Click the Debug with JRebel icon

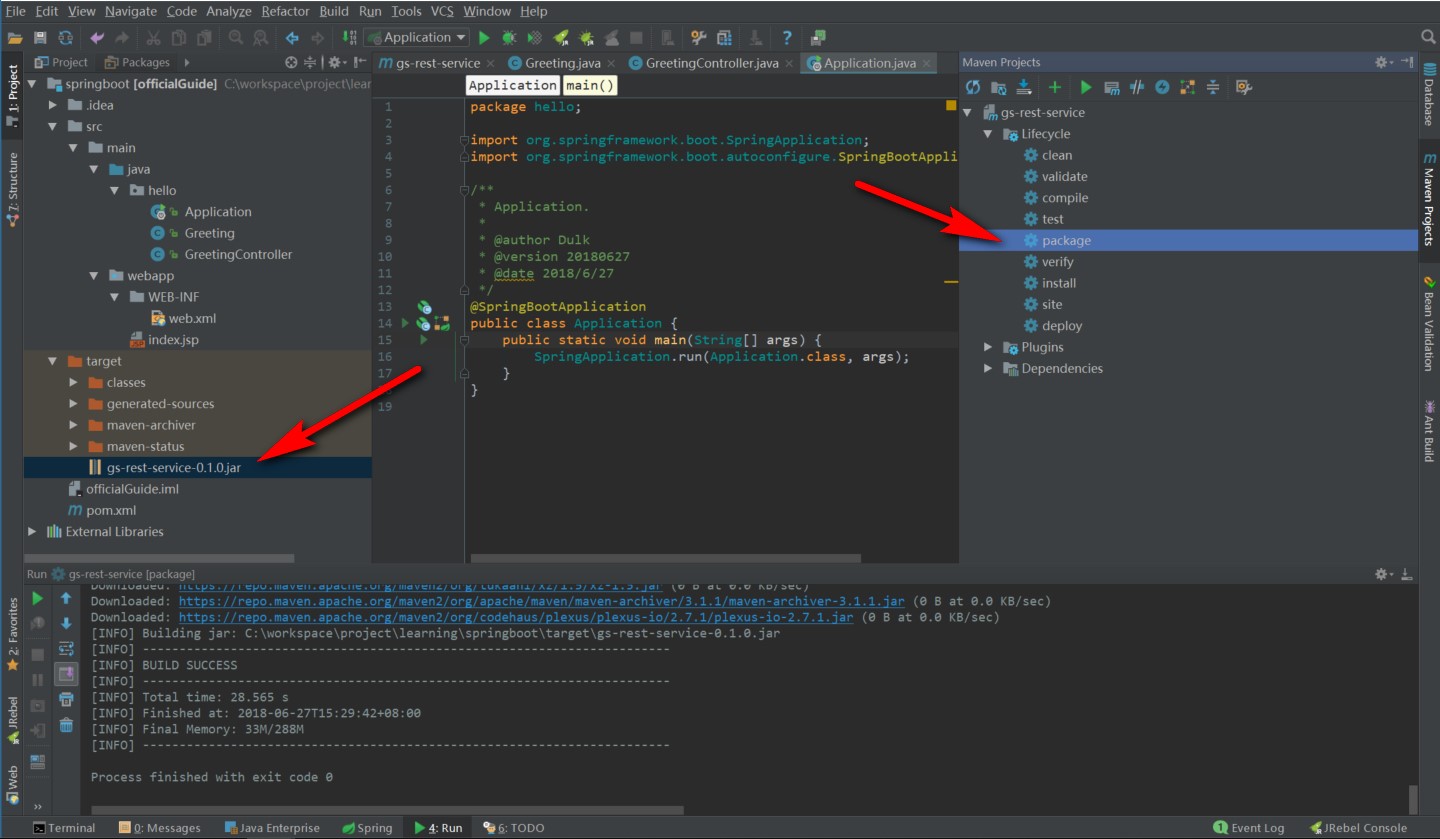586,38
